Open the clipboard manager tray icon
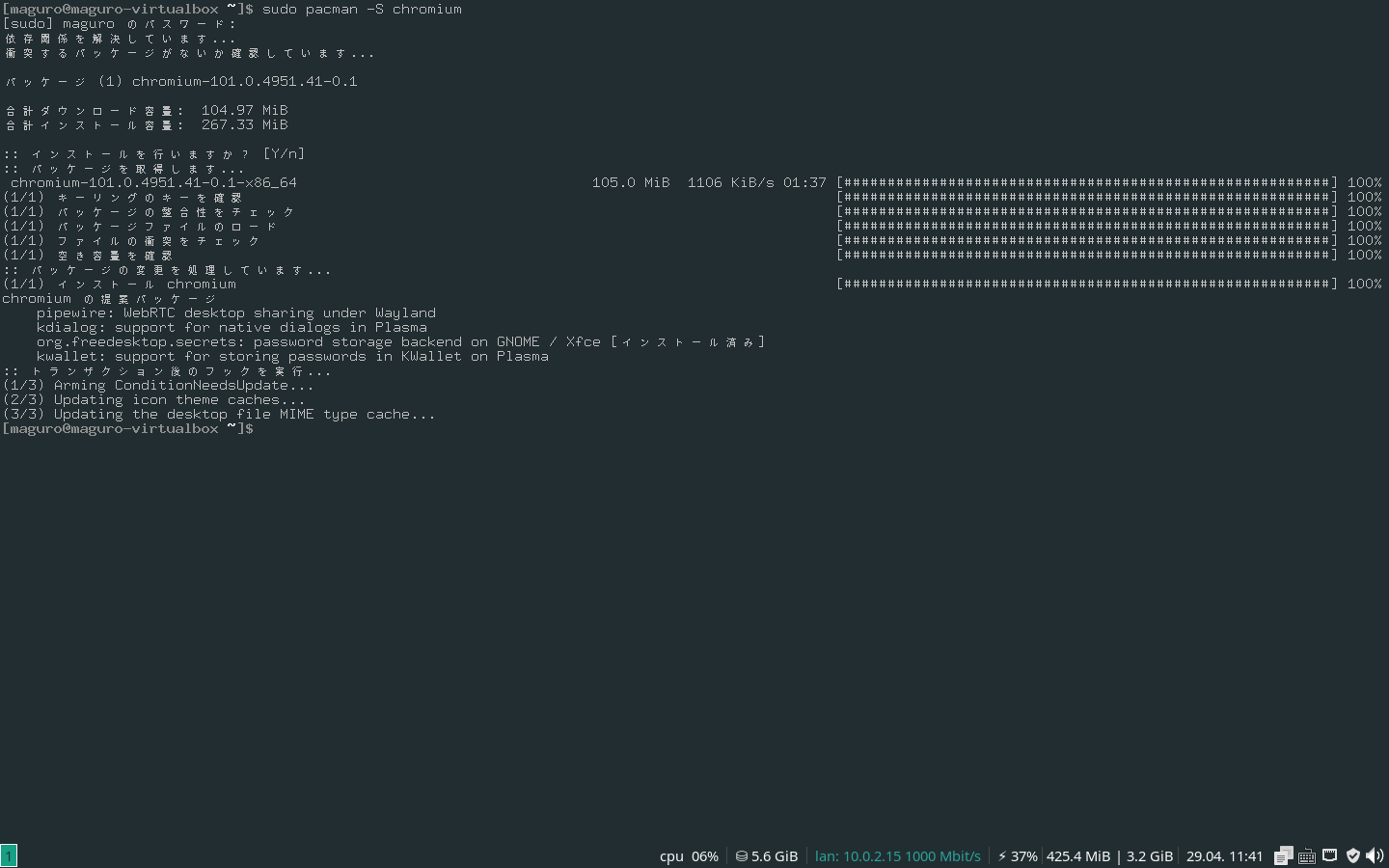Screen dimensions: 1389x868 (1283, 855)
